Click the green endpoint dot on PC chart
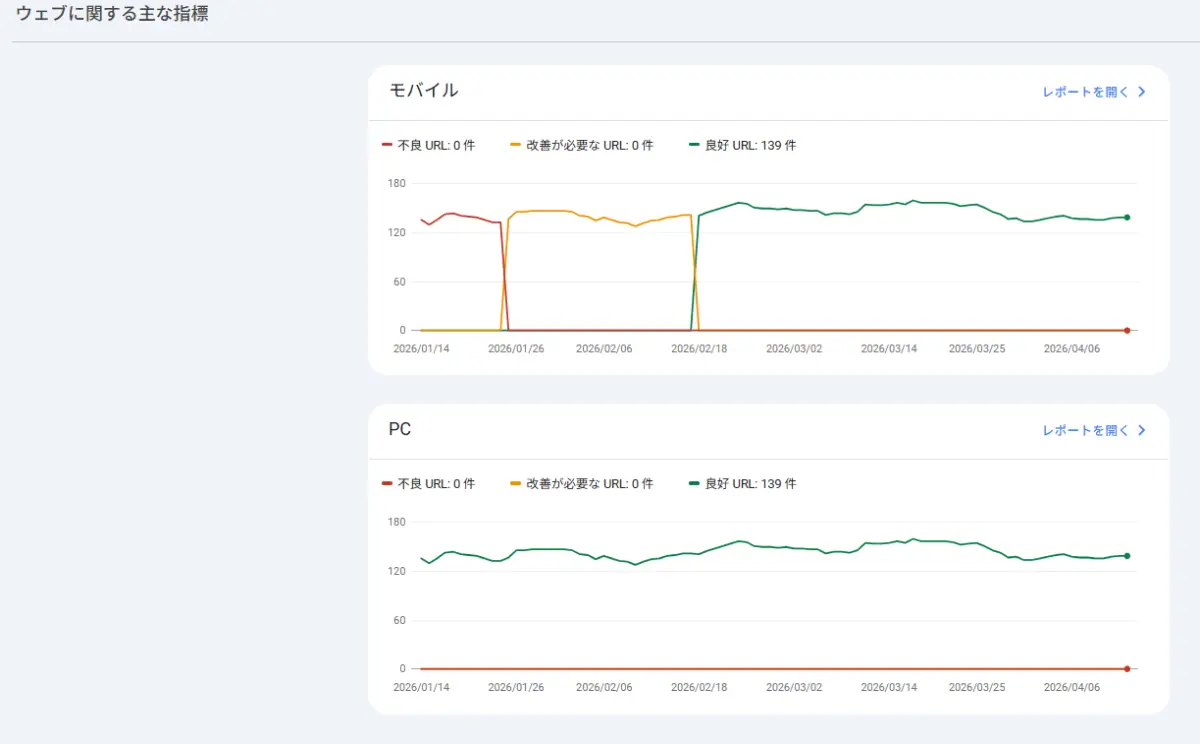The width and height of the screenshot is (1200, 744). click(x=1127, y=556)
